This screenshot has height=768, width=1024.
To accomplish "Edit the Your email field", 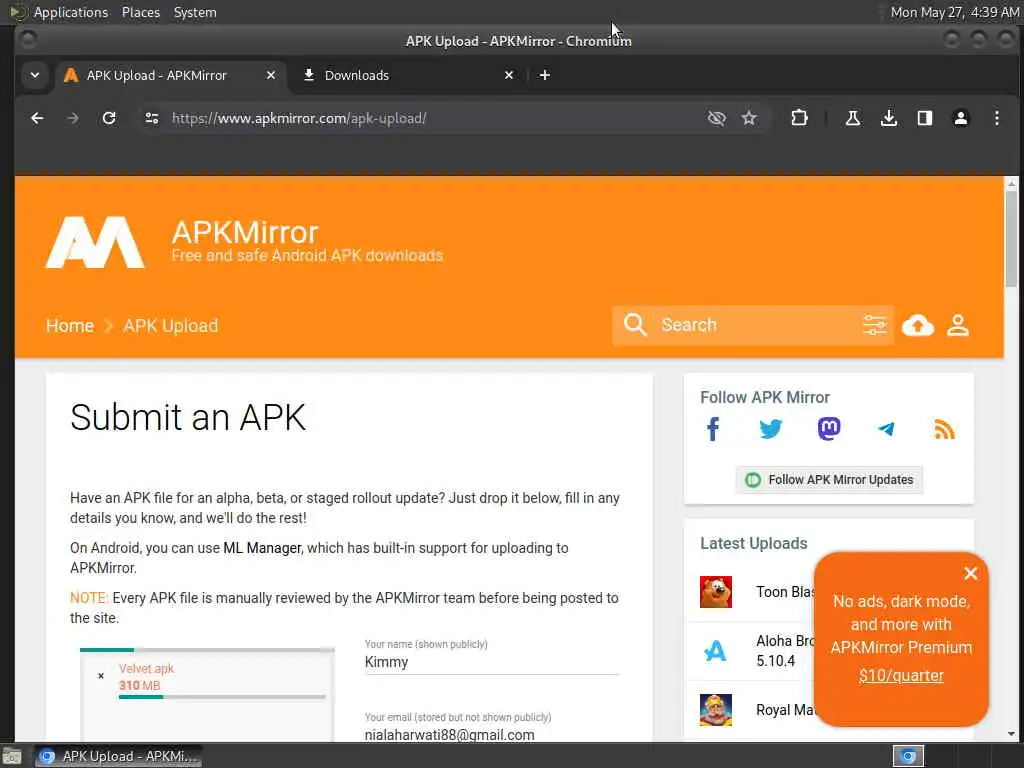I will [x=491, y=734].
